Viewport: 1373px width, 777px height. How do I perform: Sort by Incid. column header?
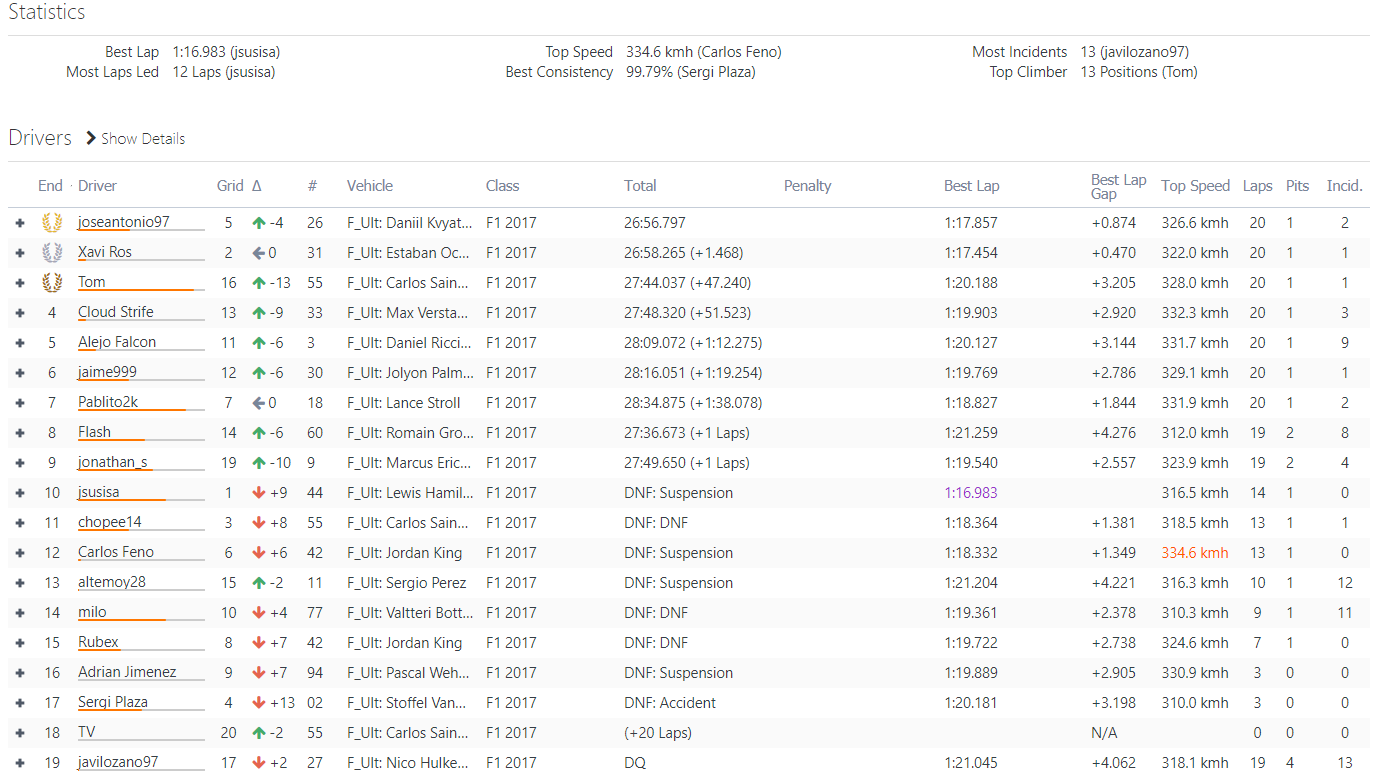tap(1344, 186)
